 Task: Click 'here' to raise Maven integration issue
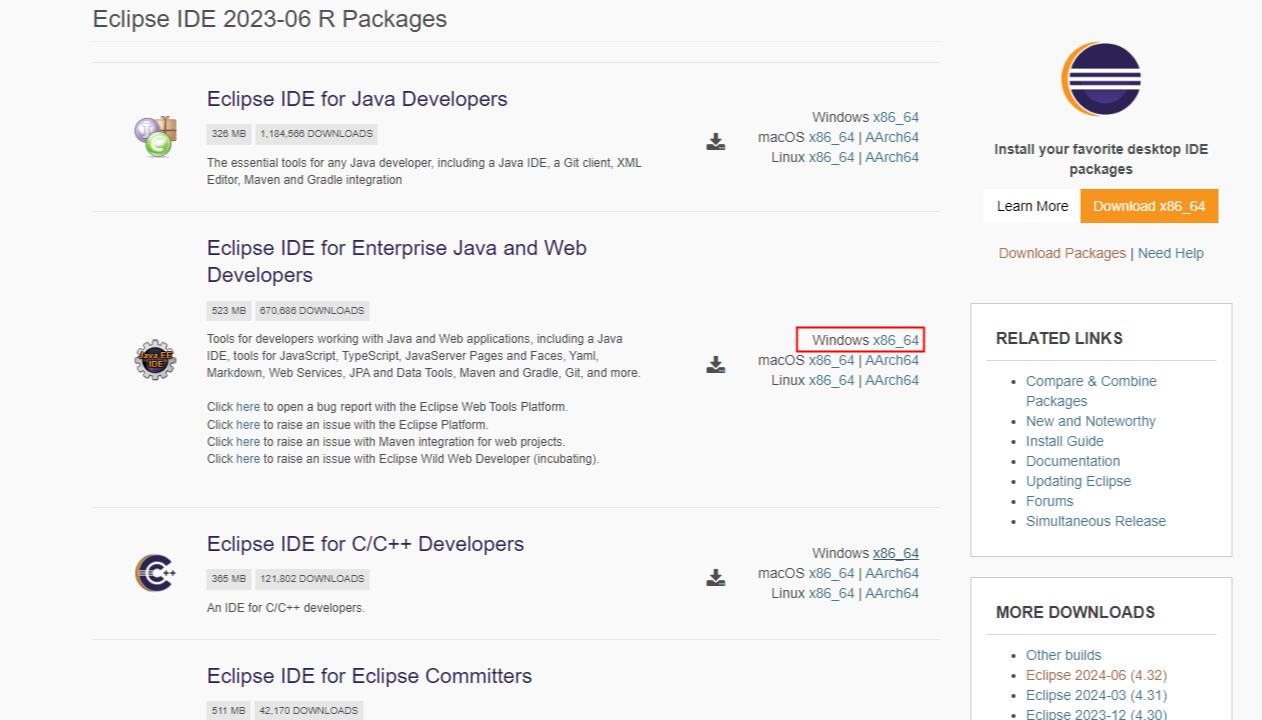click(248, 441)
